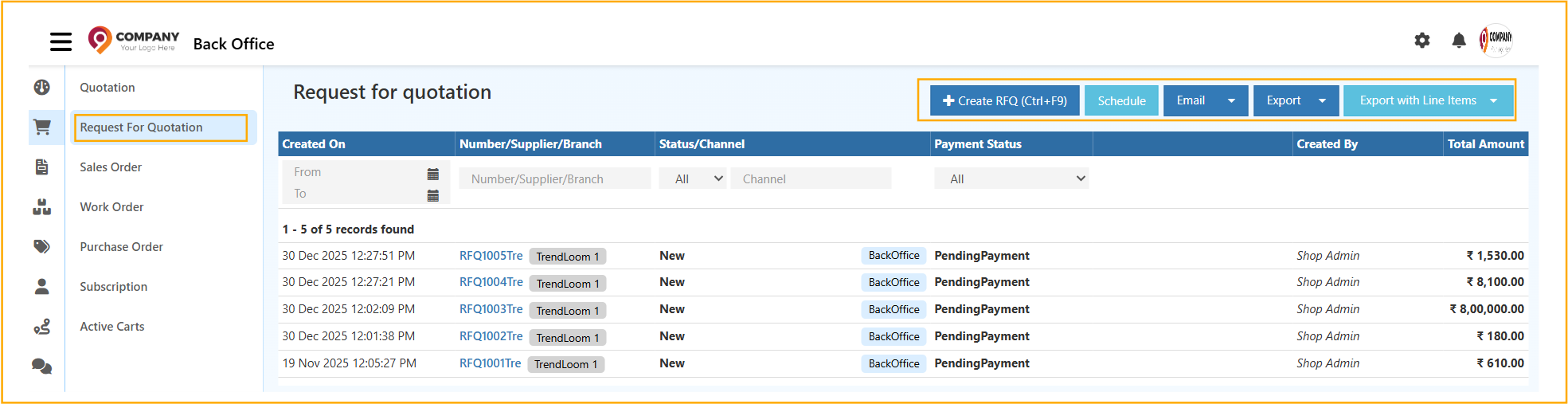Select Sales Order menu item
The width and height of the screenshot is (1568, 404).
[x=111, y=167]
